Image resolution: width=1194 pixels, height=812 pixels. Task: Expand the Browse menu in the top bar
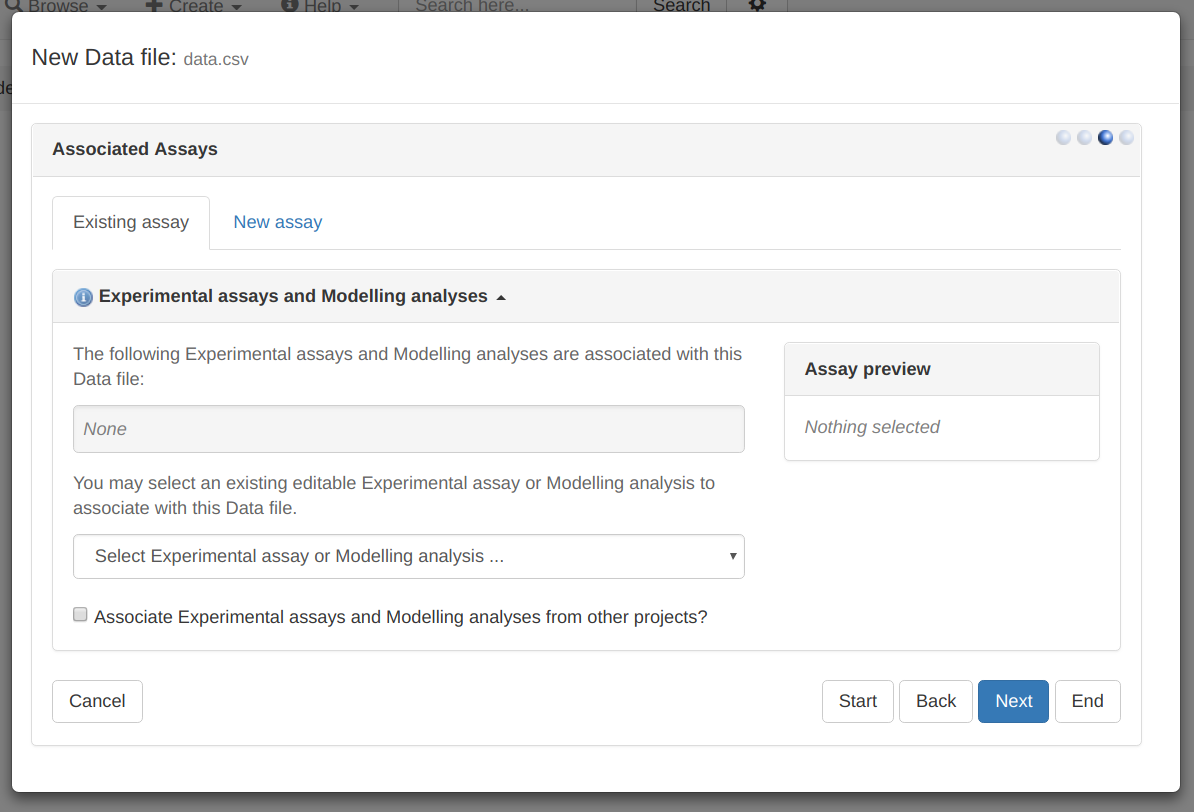[x=57, y=6]
